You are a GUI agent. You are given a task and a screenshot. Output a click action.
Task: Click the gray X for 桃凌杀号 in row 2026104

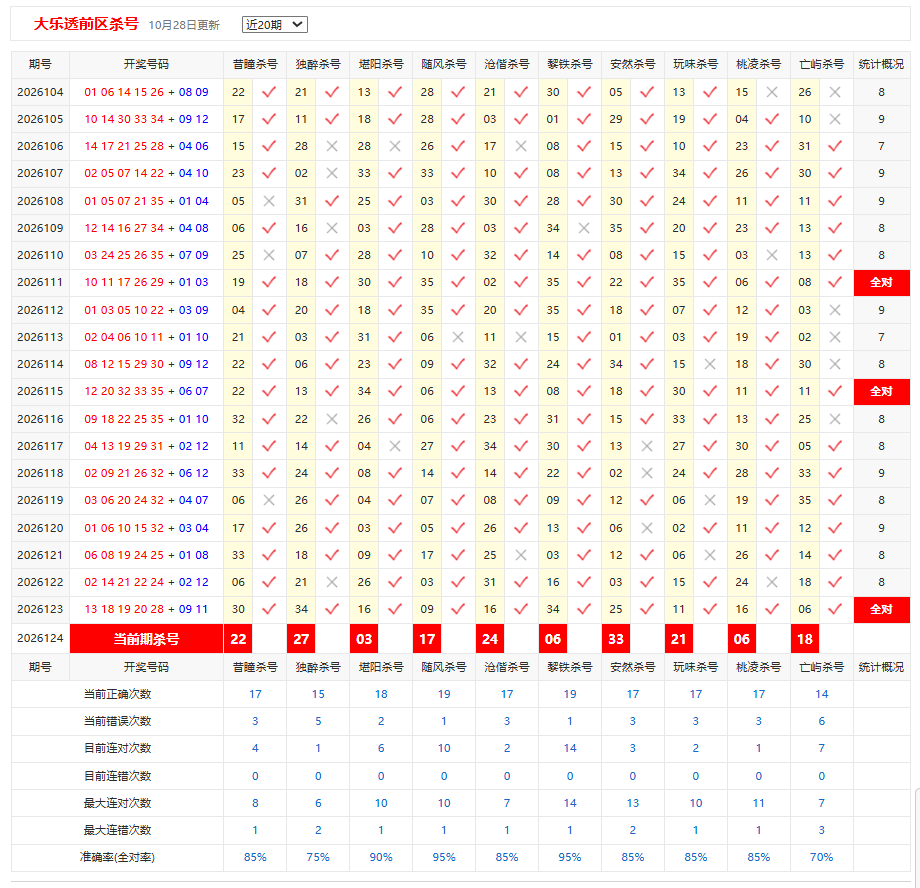pos(772,92)
